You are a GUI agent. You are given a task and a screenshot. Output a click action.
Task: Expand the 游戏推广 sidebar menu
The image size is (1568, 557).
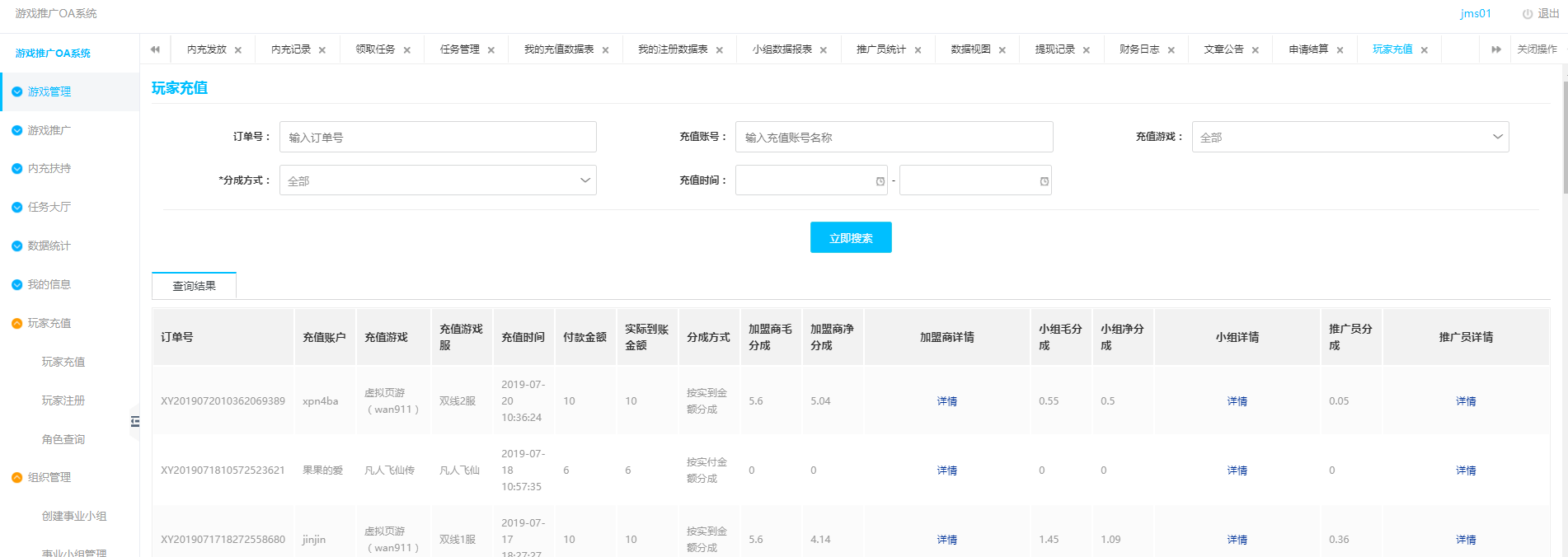pos(49,130)
